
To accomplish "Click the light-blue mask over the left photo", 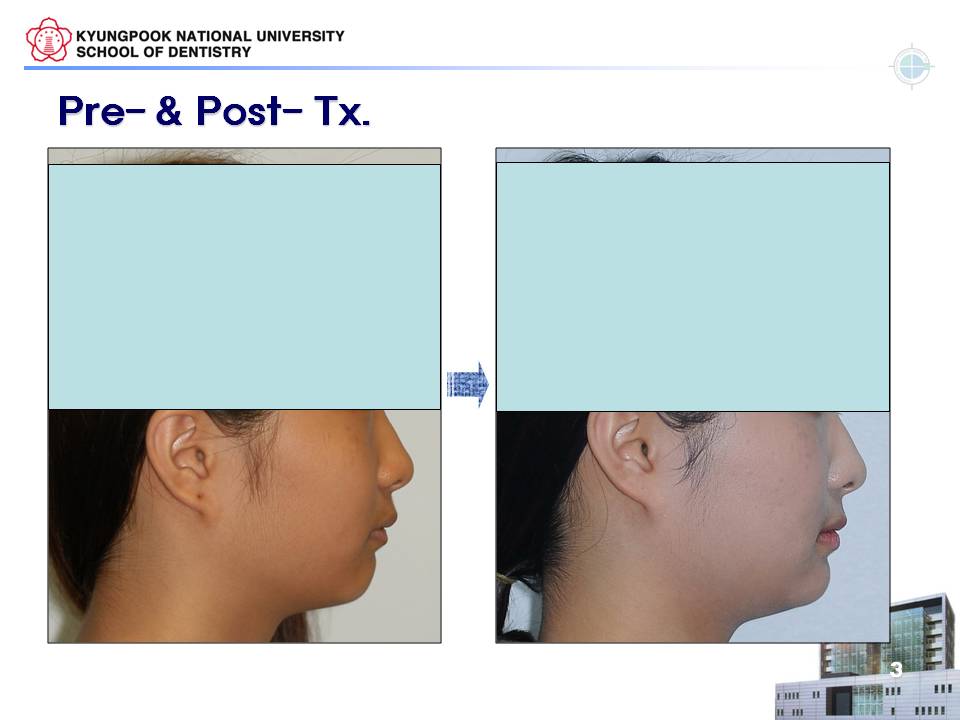I will [x=244, y=287].
